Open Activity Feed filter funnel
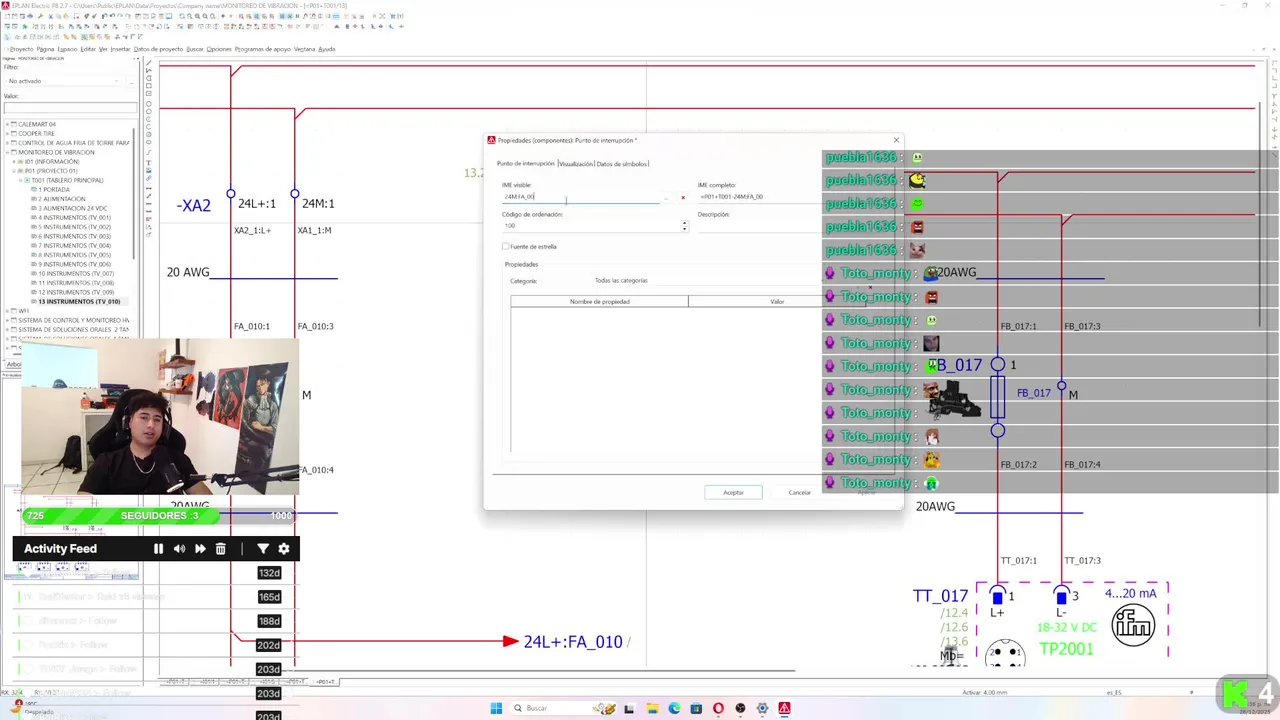 (263, 548)
